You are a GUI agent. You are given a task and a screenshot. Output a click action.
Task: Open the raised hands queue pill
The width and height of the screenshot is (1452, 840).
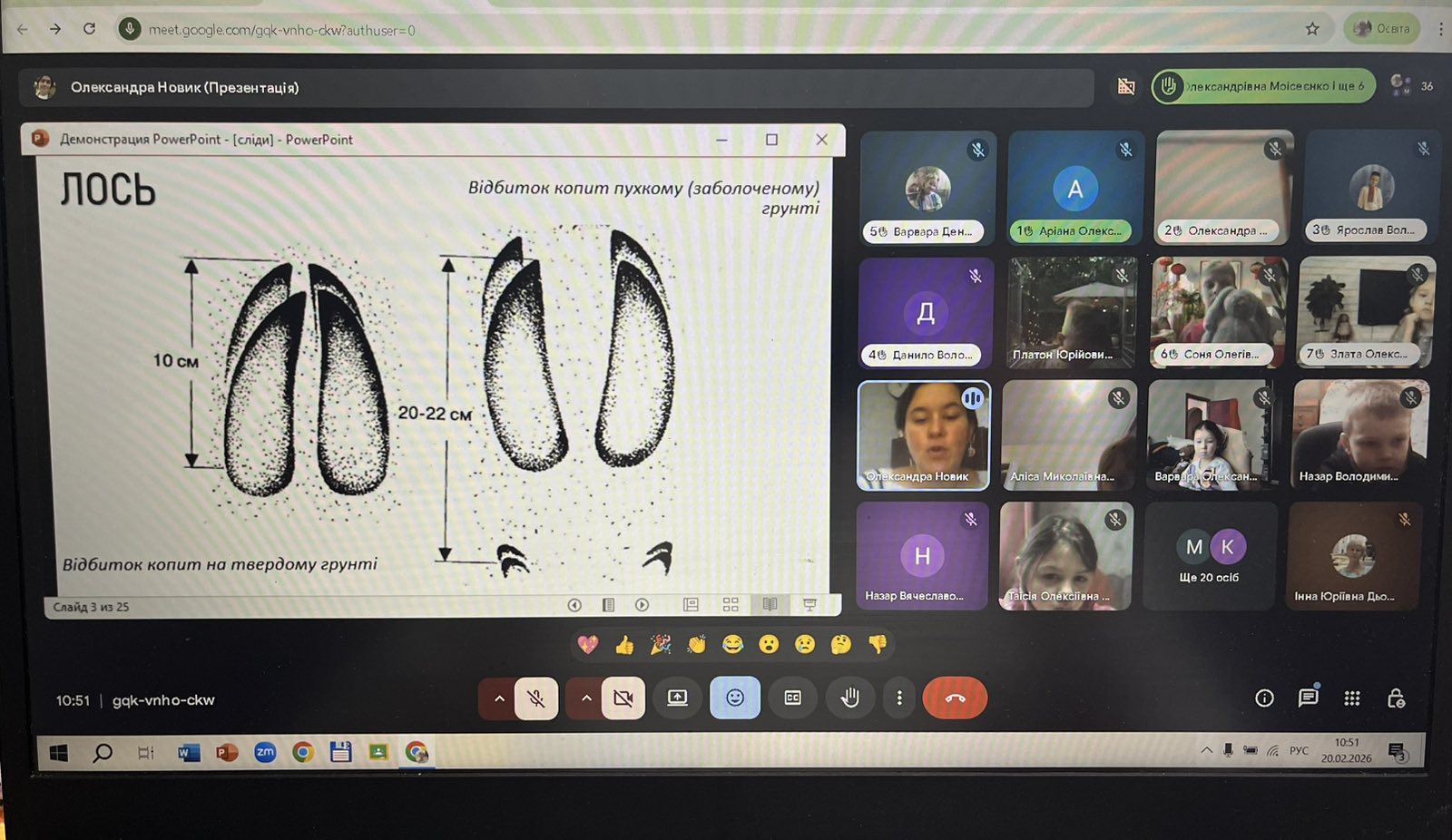1263,86
